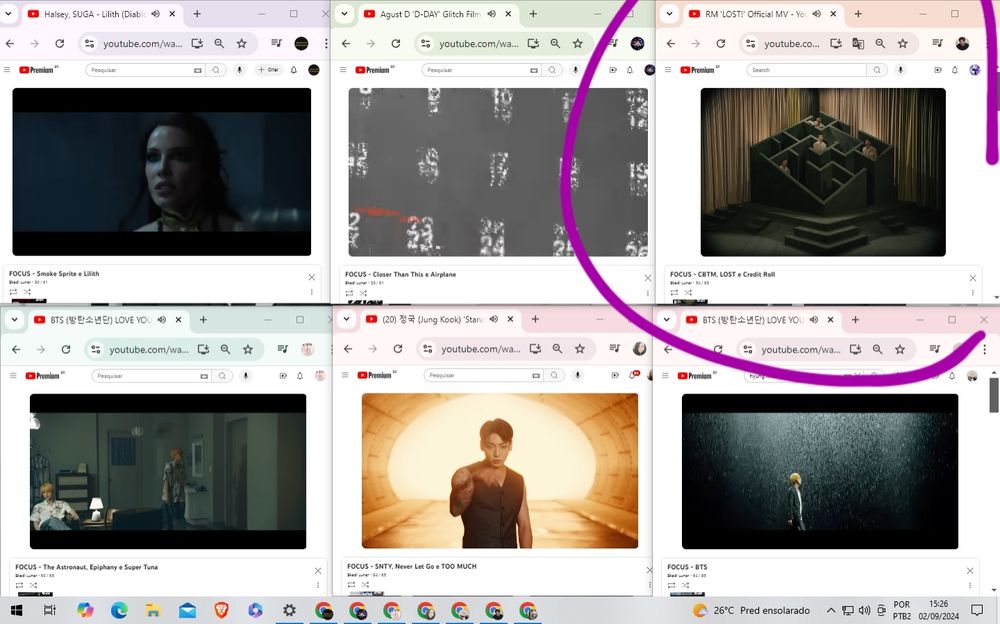Open Chrome three-dot menu in bottom-right BTS window
1000x624 pixels.
click(985, 349)
